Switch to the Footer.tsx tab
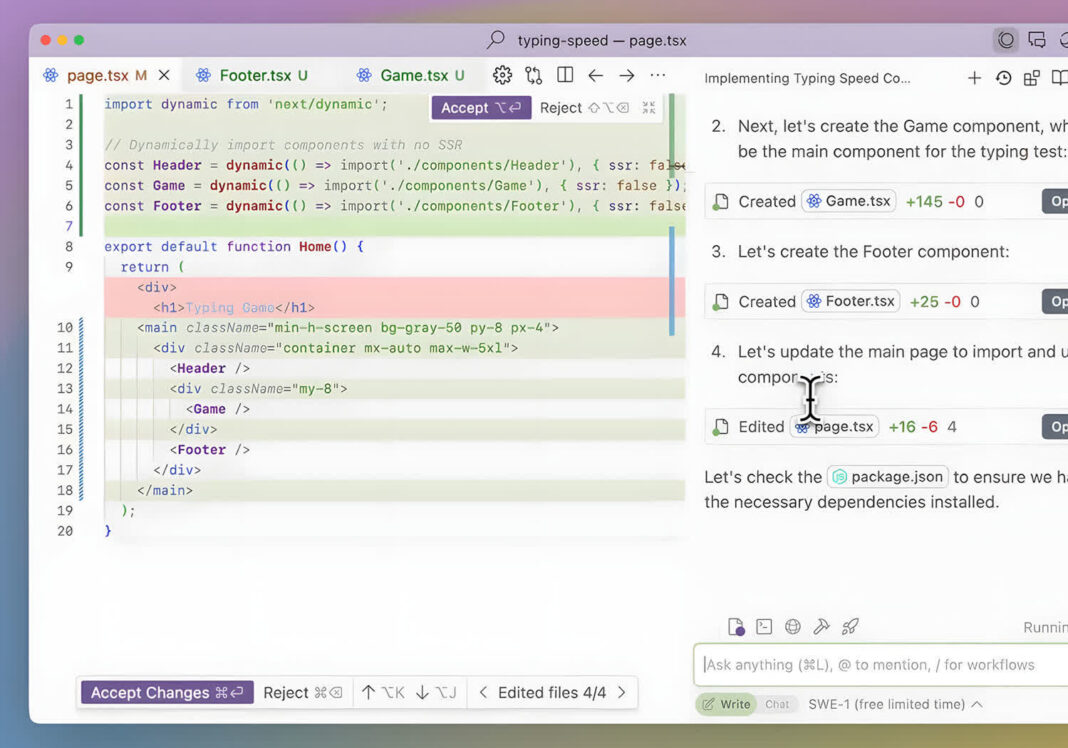The height and width of the screenshot is (748, 1068). tap(255, 75)
